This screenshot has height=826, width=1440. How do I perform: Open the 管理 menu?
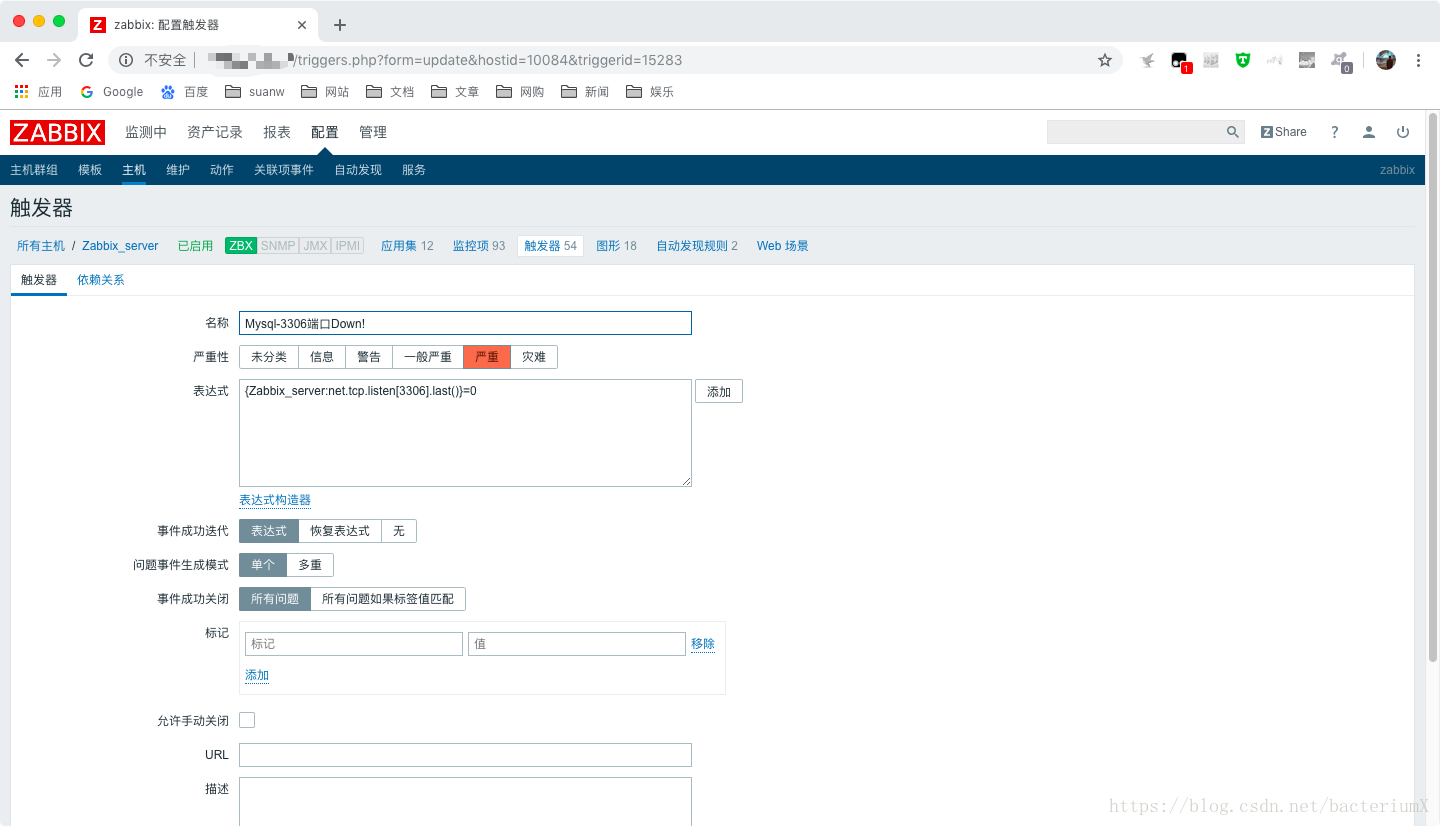[373, 132]
